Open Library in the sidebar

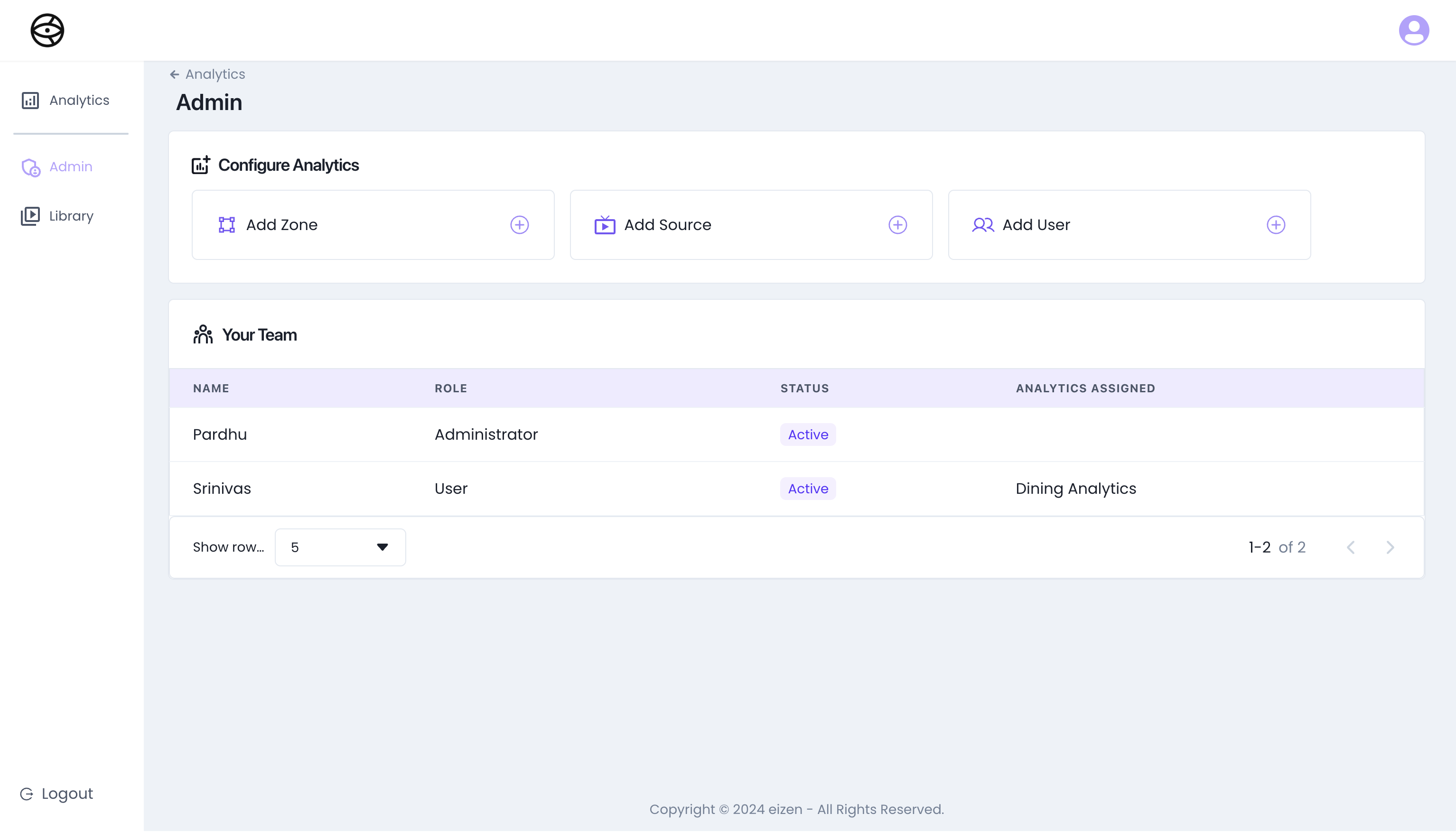point(72,216)
